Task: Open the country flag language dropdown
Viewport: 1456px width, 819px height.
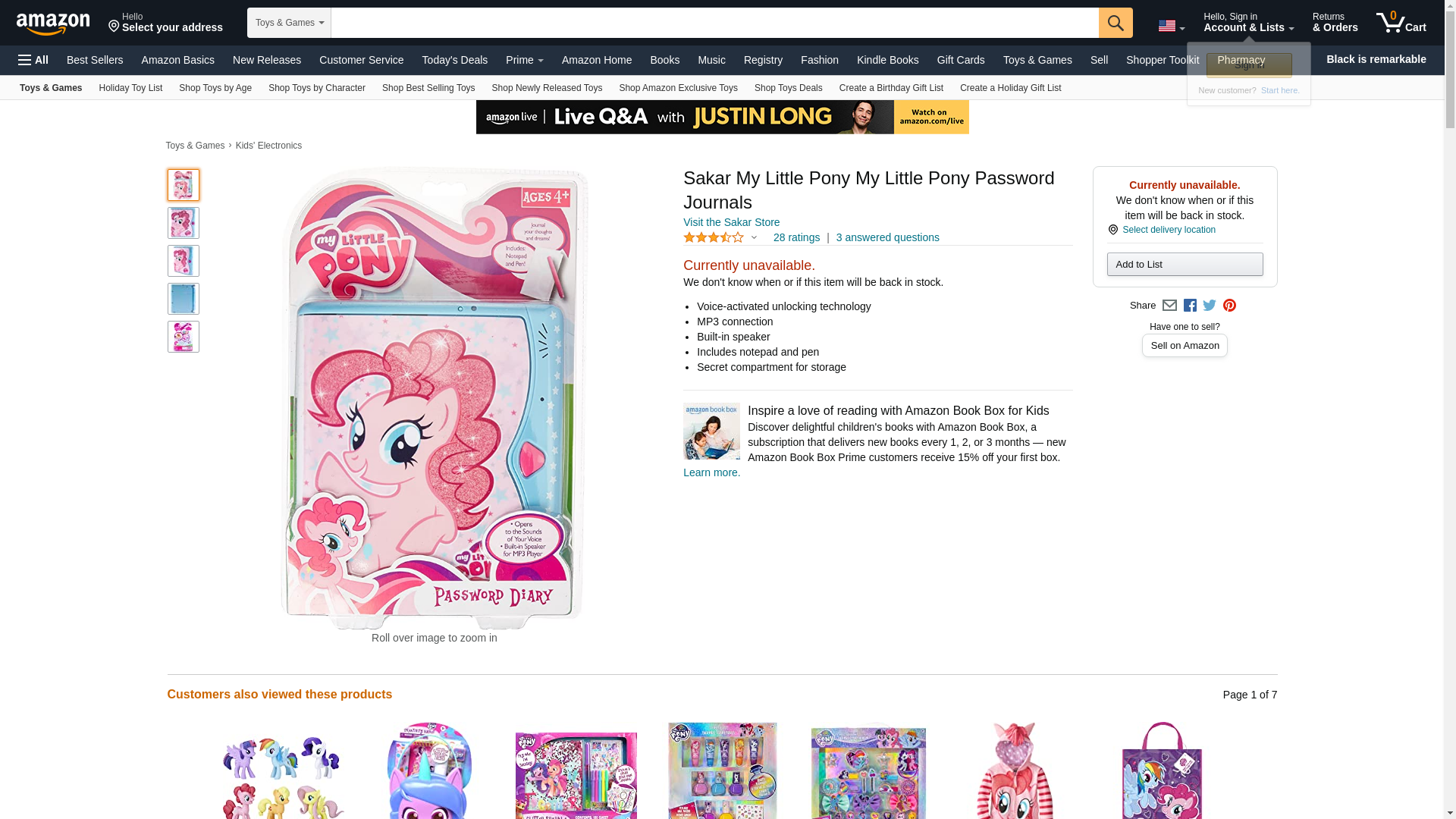Action: click(1172, 26)
